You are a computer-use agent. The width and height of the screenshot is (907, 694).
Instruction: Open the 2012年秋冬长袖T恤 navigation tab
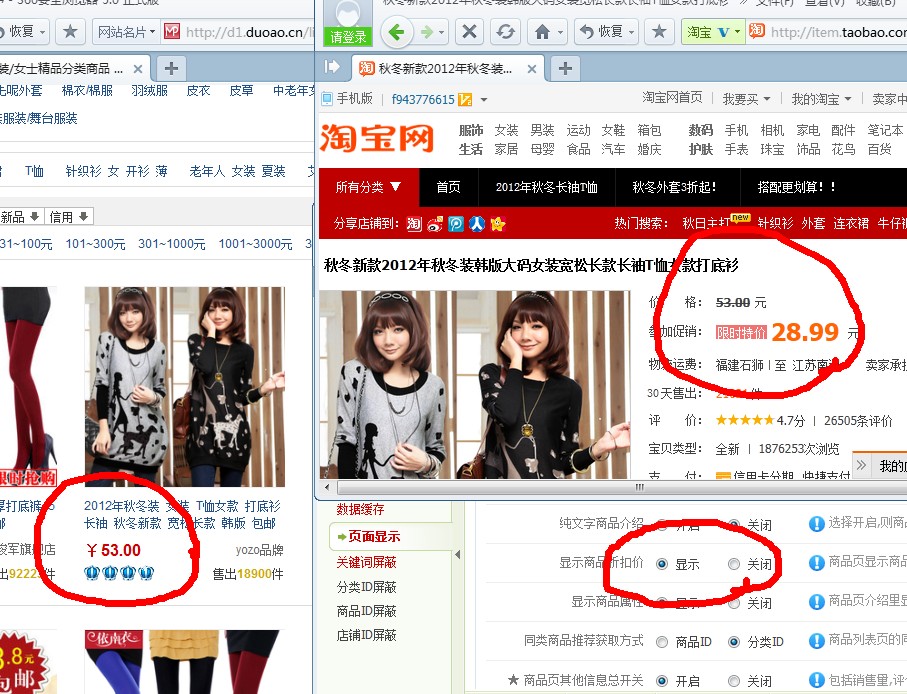pos(547,187)
